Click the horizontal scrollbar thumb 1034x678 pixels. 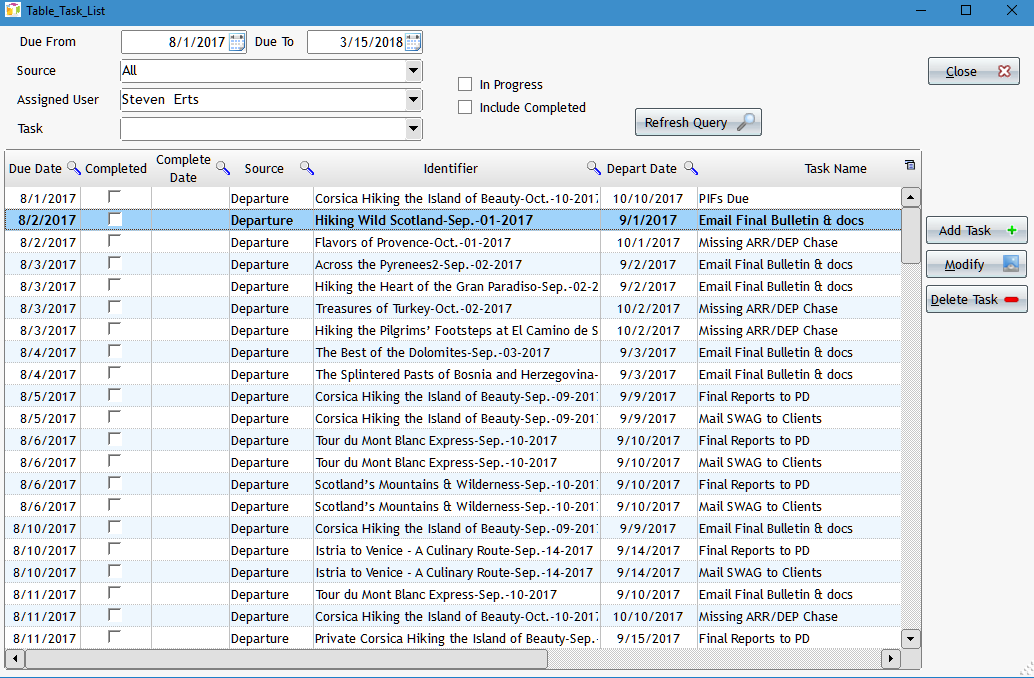pos(286,658)
